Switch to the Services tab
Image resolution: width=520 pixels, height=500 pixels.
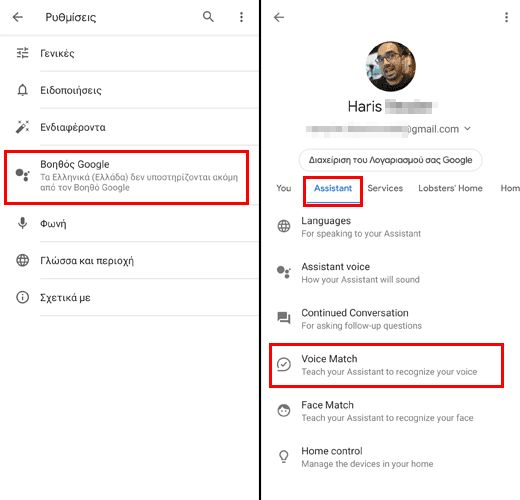point(385,188)
